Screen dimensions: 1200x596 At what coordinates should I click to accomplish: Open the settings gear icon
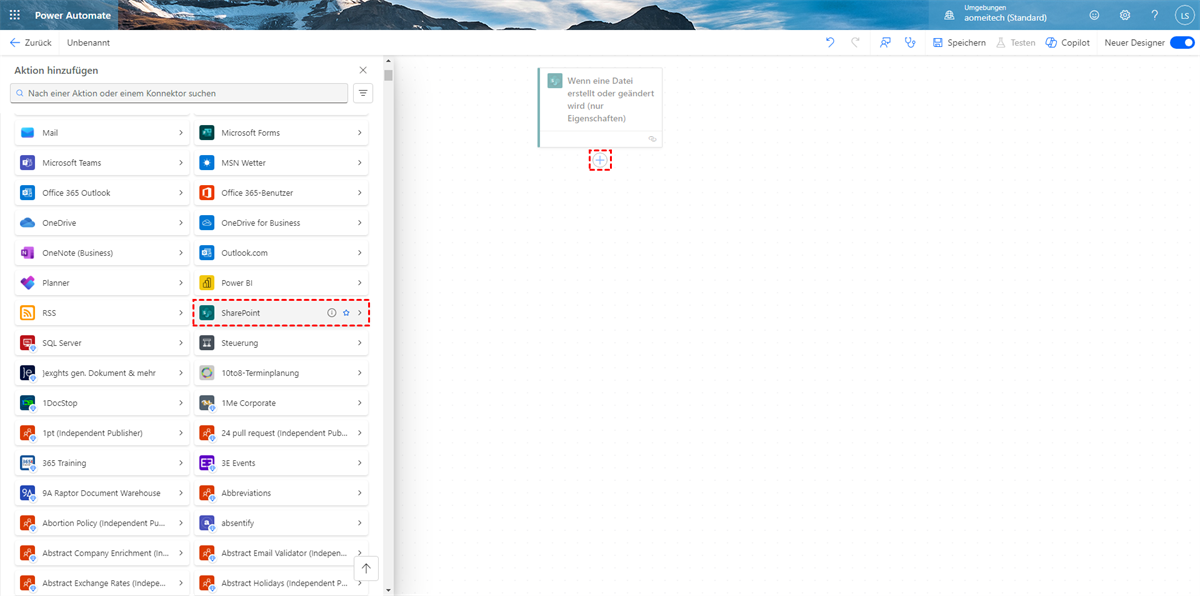tap(1125, 16)
